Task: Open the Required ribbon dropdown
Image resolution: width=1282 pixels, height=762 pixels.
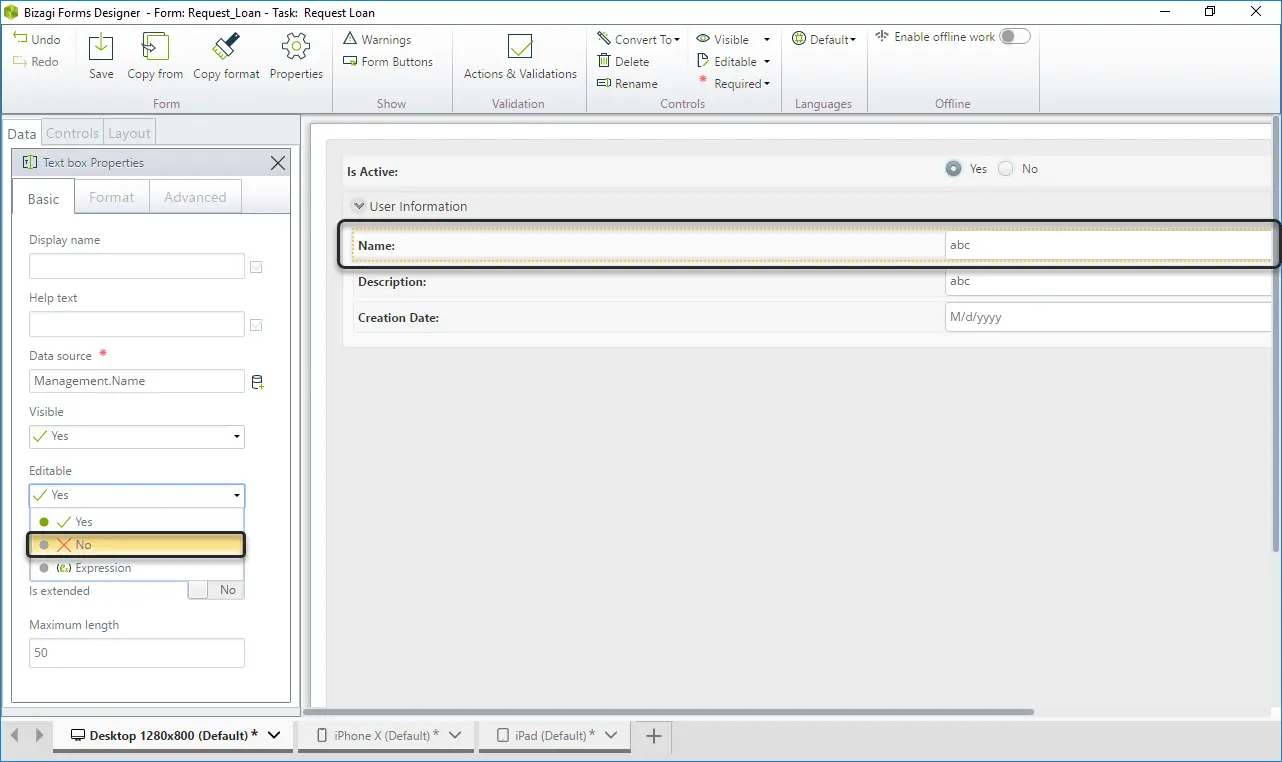Action: [733, 83]
